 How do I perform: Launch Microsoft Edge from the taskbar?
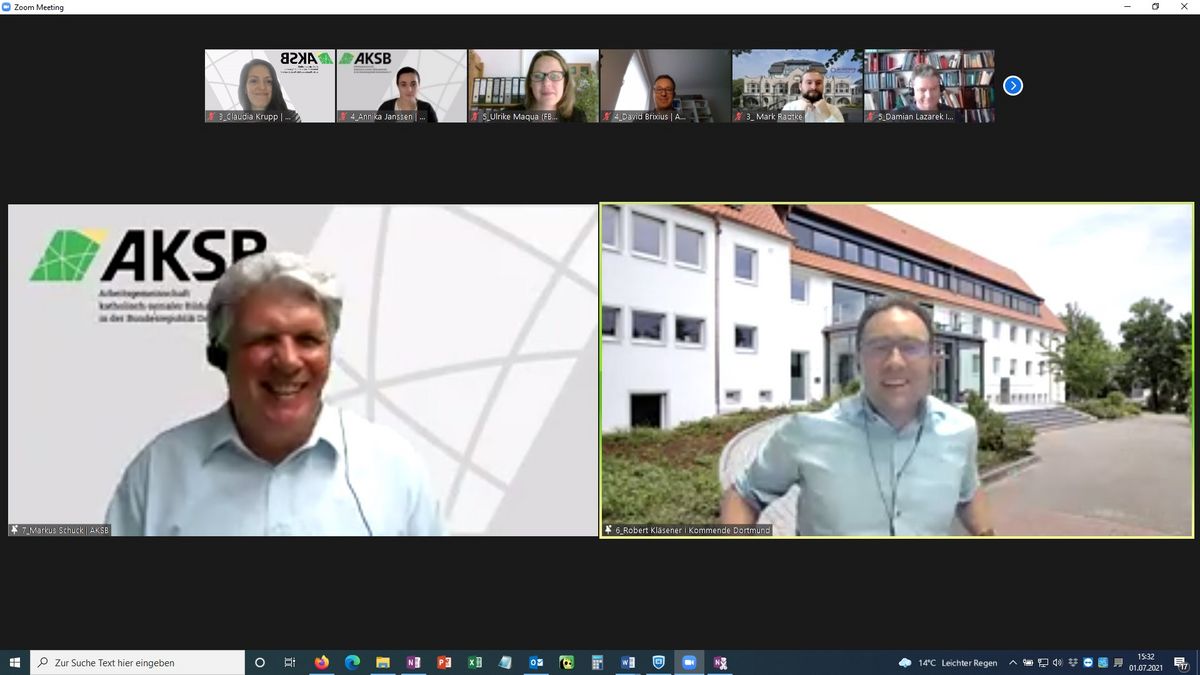(x=352, y=662)
